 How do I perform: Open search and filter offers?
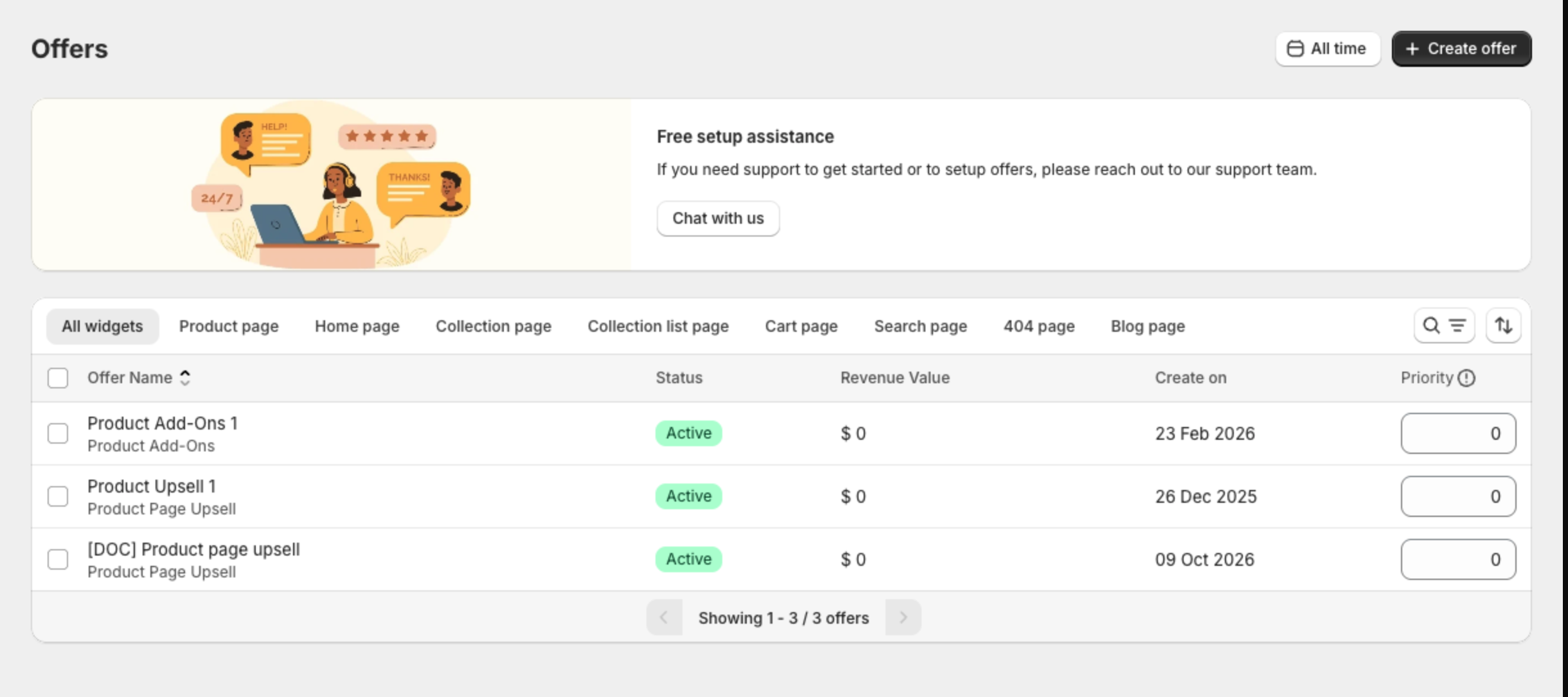pyautogui.click(x=1444, y=326)
